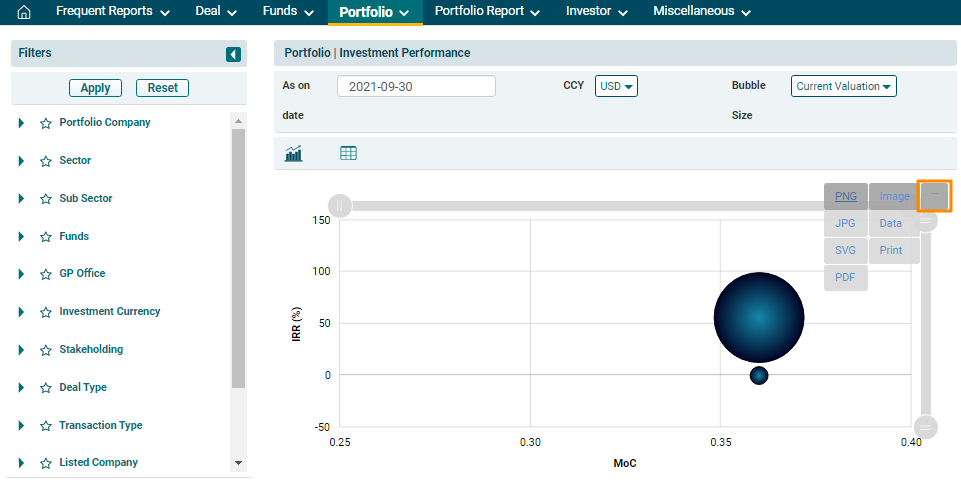Open the CCY USD dropdown
961x490 pixels.
[x=616, y=86]
